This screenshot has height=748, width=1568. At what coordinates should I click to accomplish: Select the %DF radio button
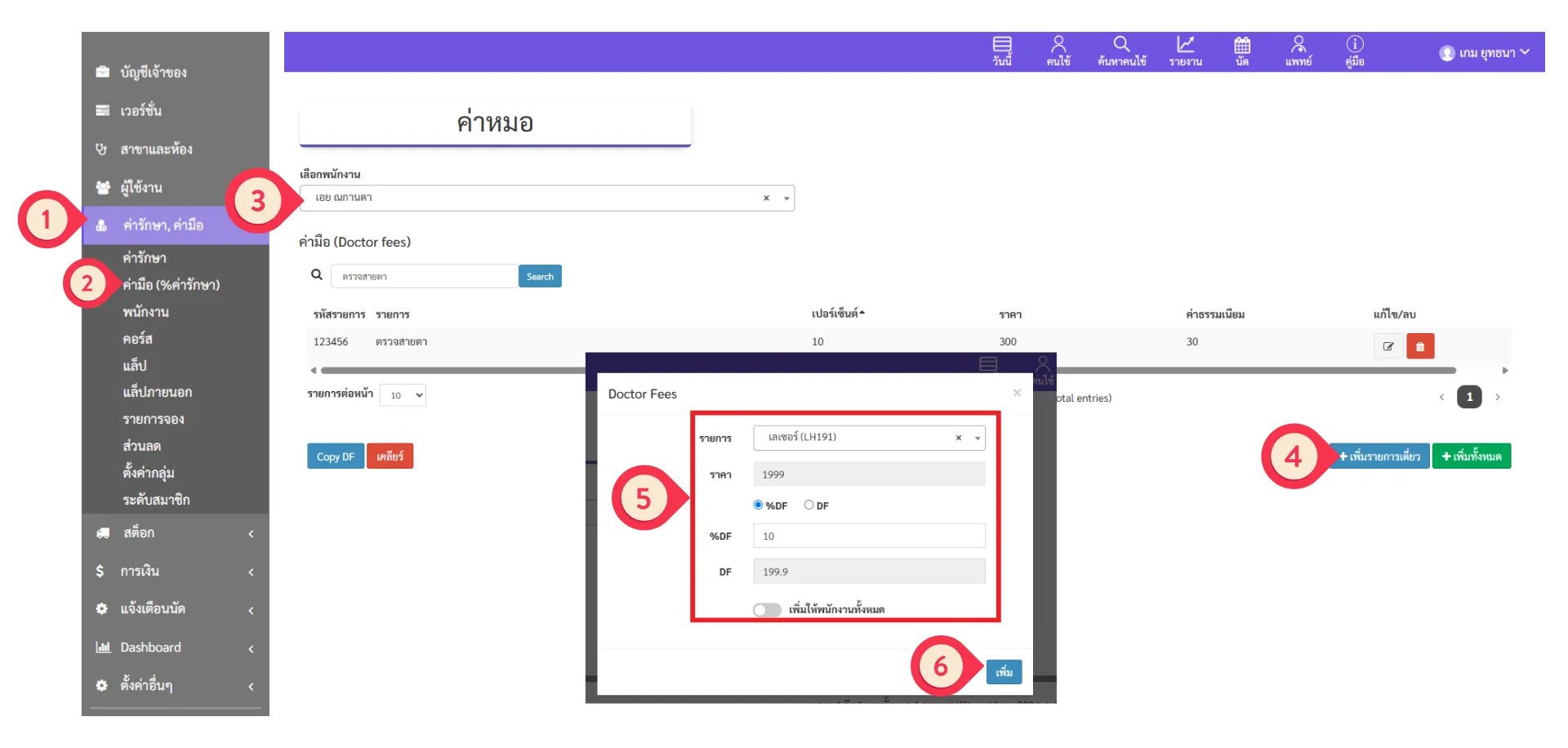coord(758,505)
